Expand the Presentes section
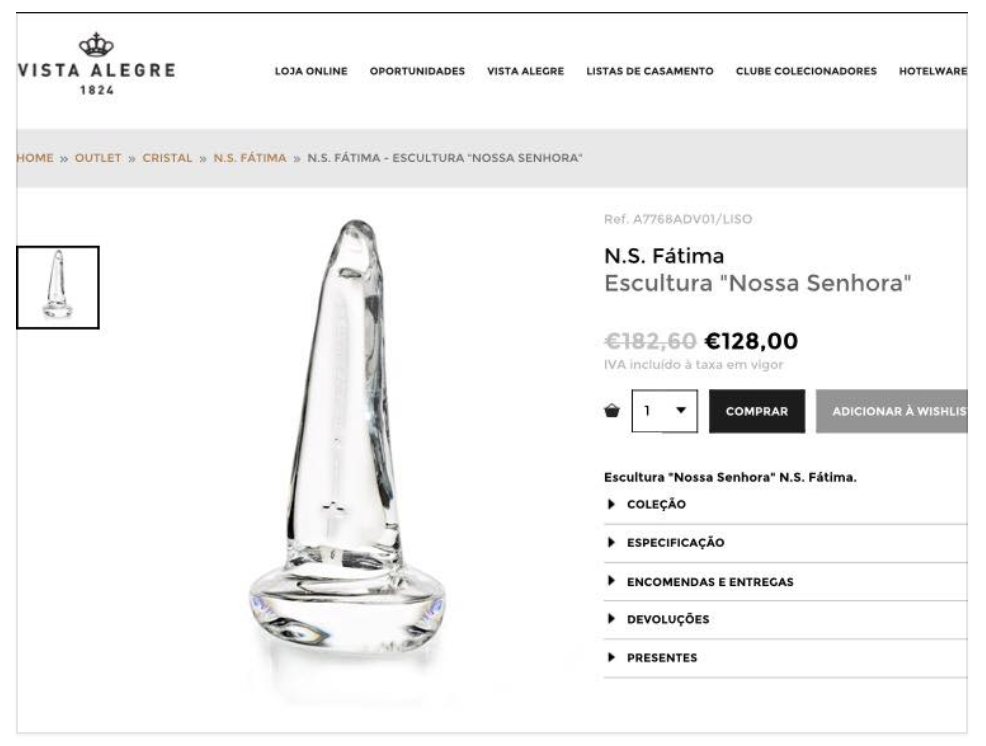The height and width of the screenshot is (746, 986). 661,658
